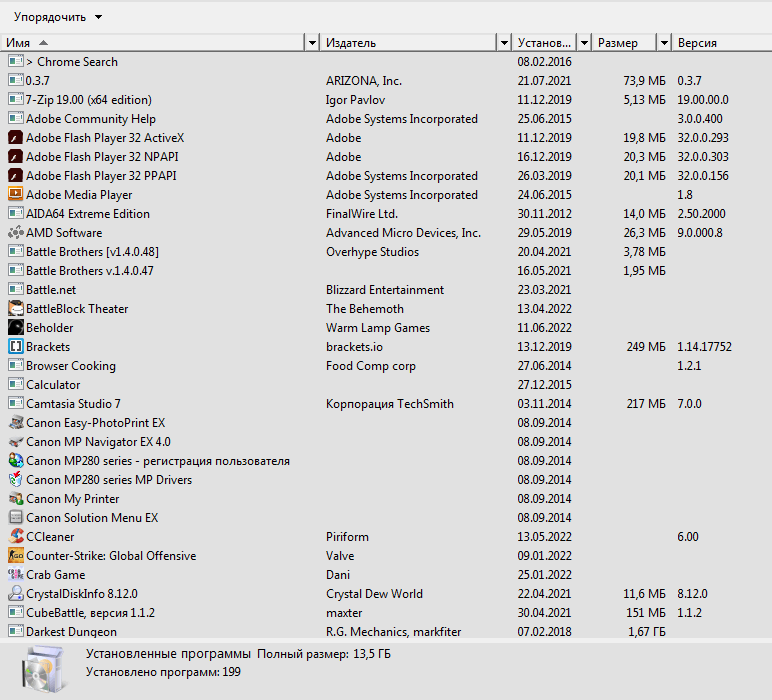Click the Crab Game icon
The height and width of the screenshot is (700, 772).
(x=16, y=574)
